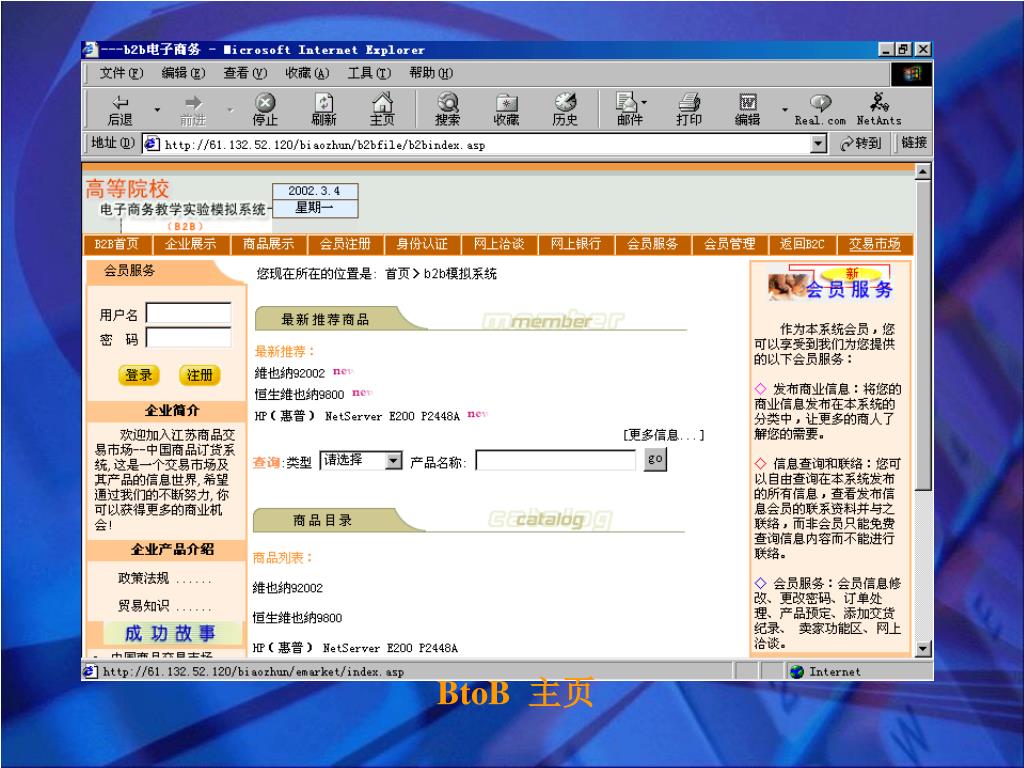Click the 用户名 username input field

click(x=189, y=313)
